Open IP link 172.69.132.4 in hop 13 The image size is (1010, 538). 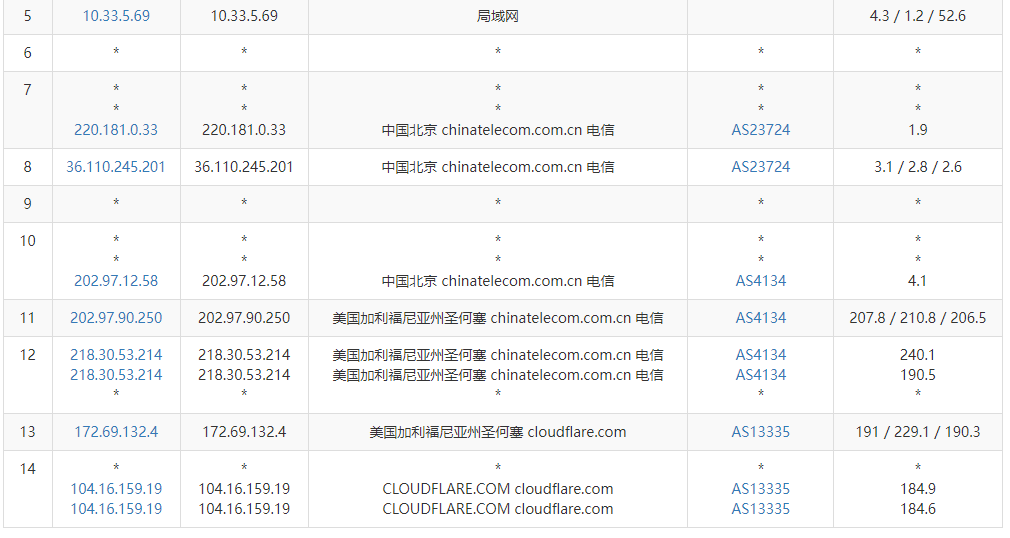(116, 432)
